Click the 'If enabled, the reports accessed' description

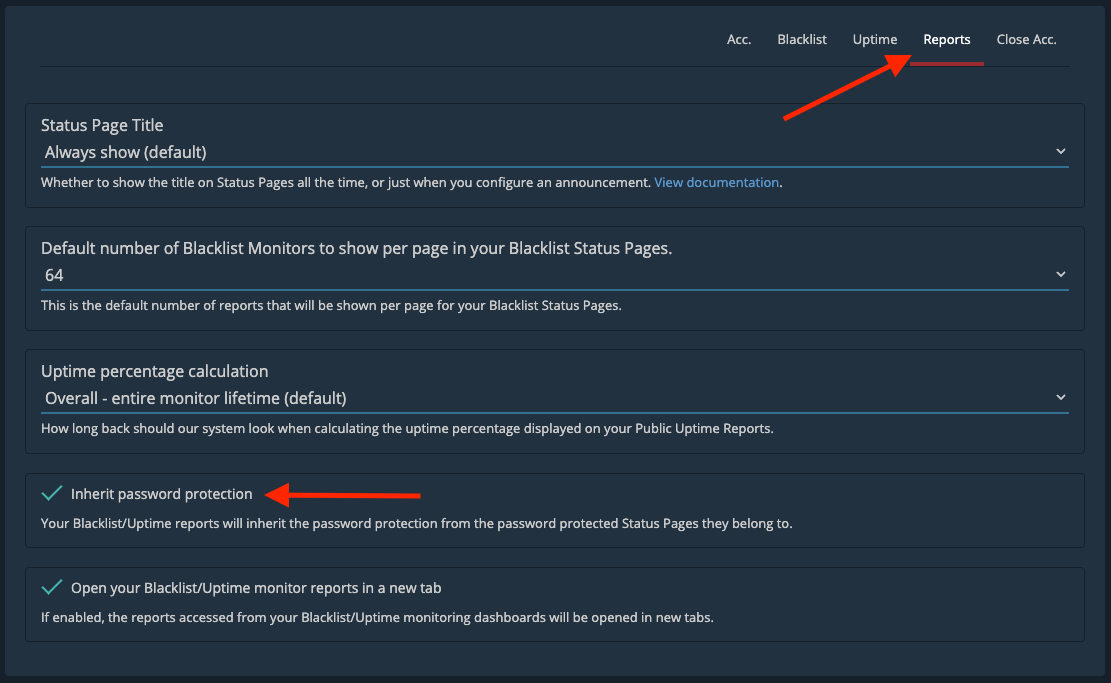(377, 618)
